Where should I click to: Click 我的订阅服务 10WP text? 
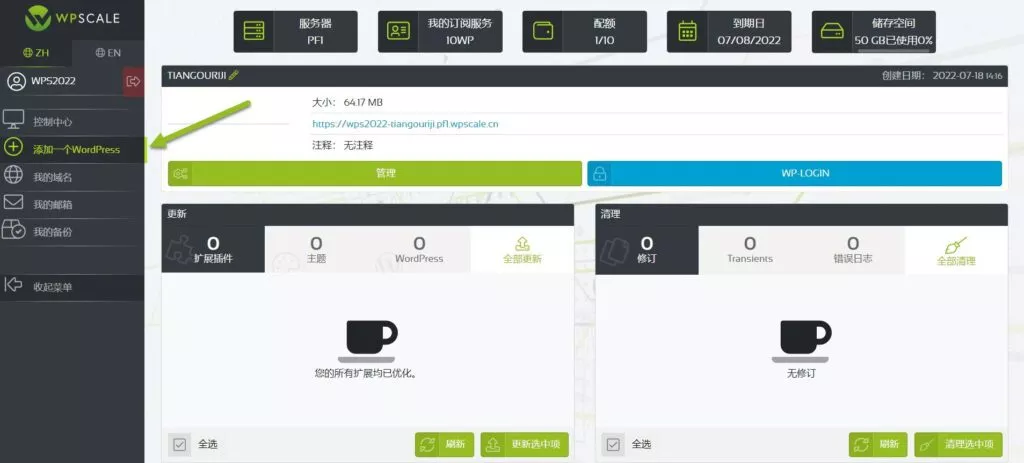(x=460, y=31)
